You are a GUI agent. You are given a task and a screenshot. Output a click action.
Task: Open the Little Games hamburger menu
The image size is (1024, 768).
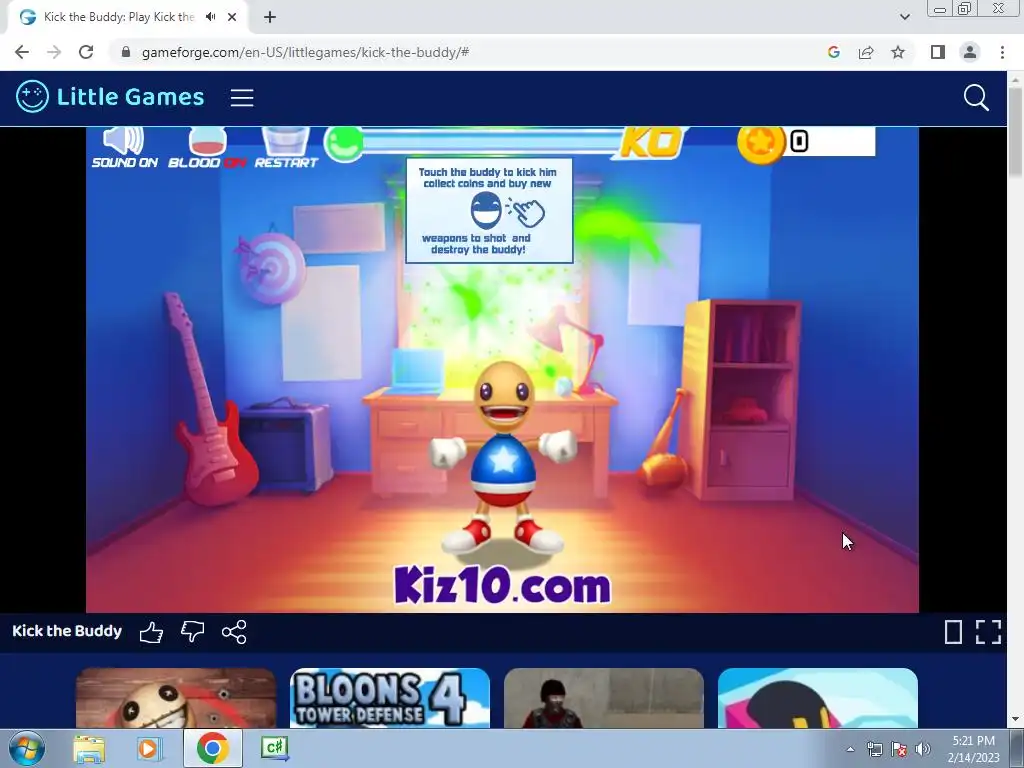coord(242,97)
